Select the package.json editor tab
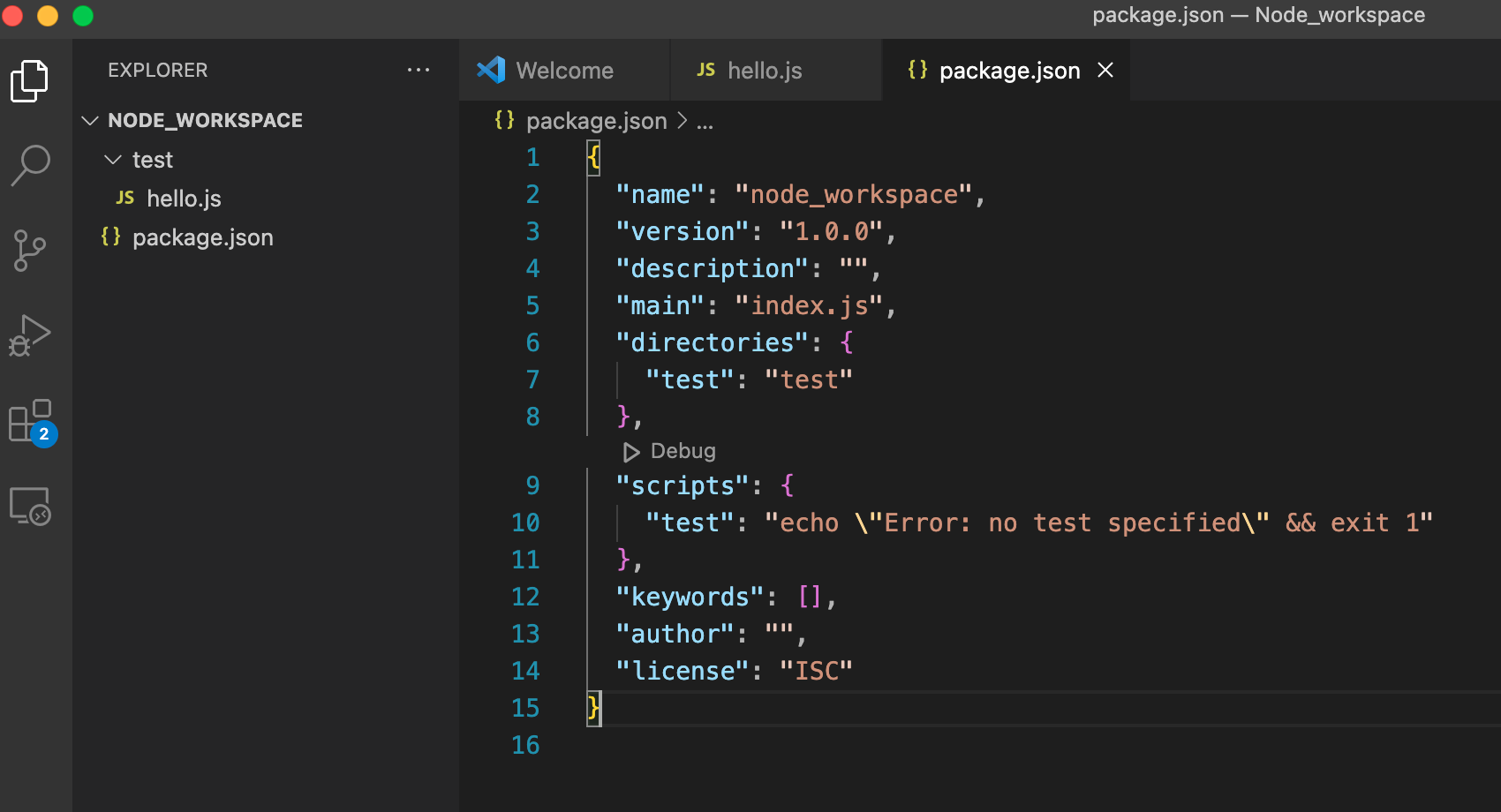 1006,70
